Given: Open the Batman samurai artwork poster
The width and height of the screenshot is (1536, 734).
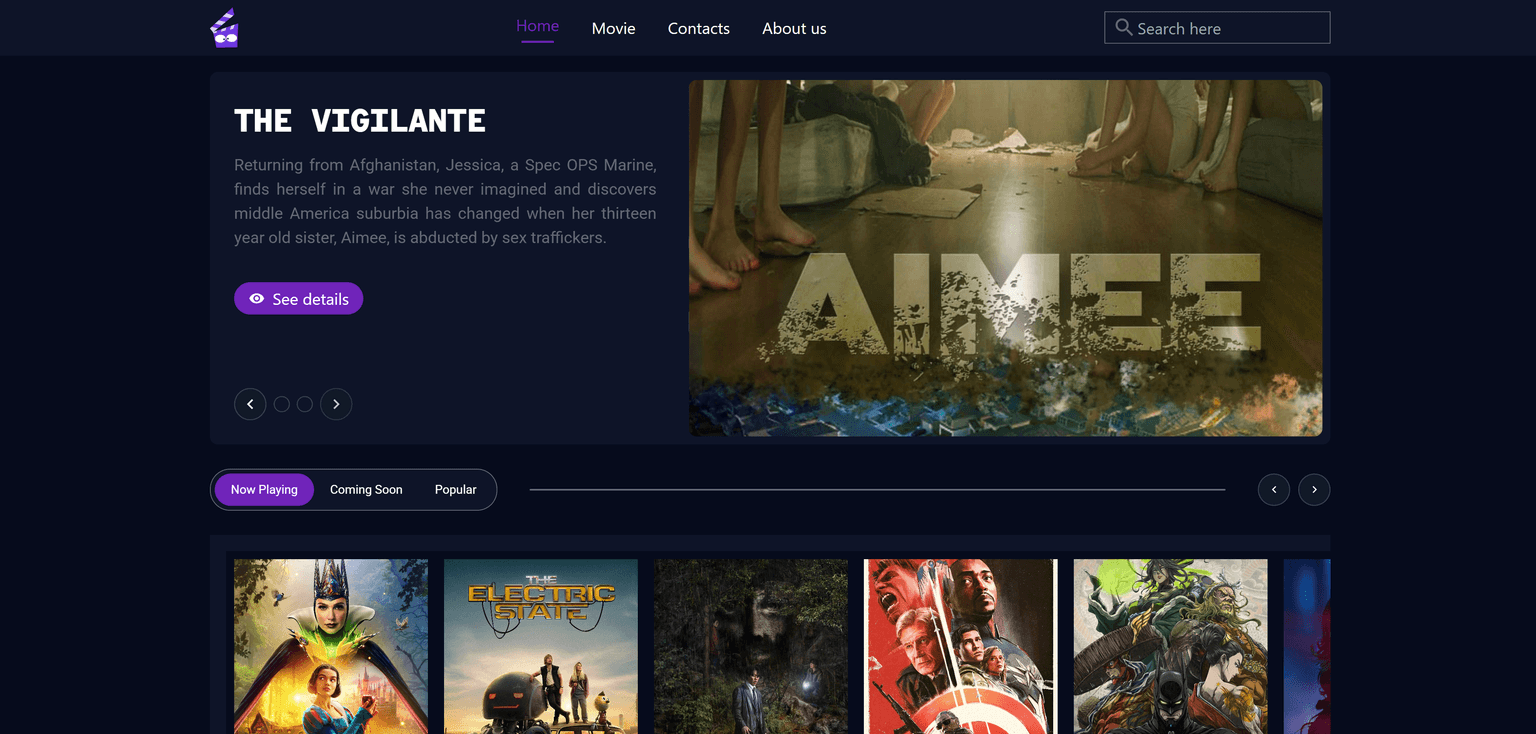Looking at the screenshot, I should (x=1171, y=646).
